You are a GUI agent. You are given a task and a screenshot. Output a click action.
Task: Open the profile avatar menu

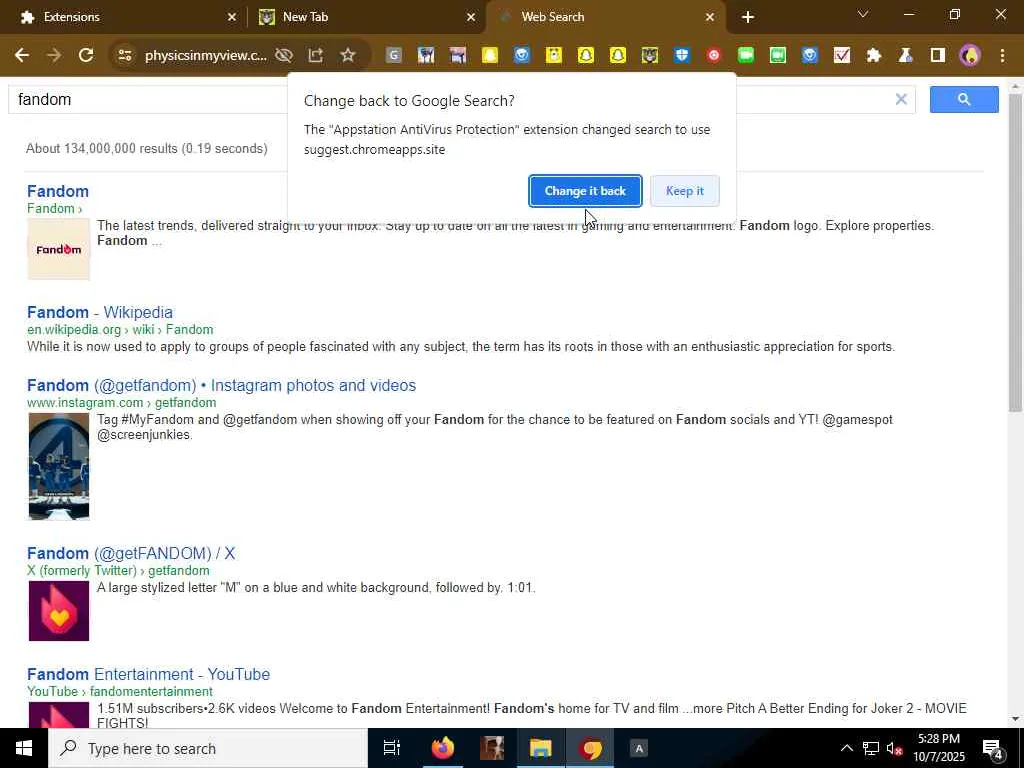(x=970, y=56)
